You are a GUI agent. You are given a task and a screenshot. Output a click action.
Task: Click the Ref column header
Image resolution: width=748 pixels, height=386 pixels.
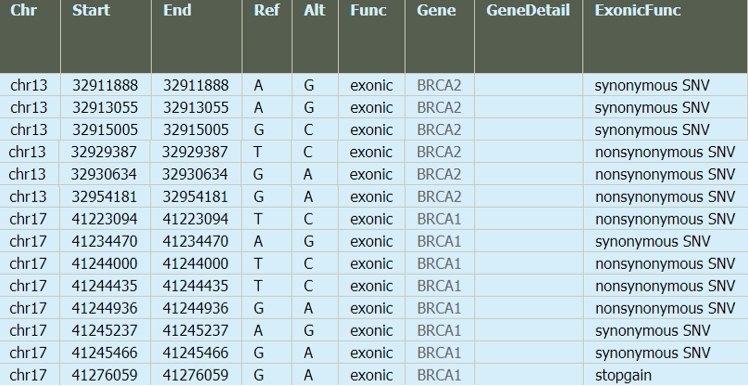267,10
